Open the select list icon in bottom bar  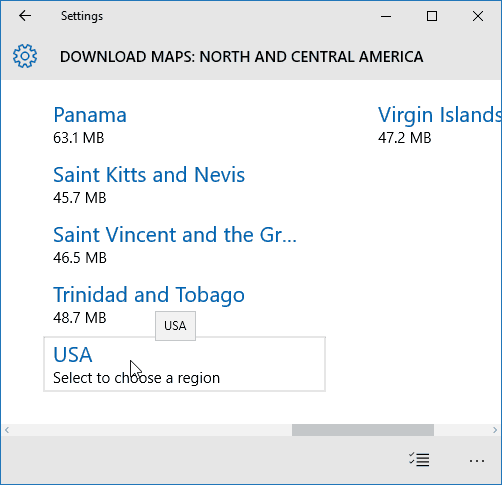point(419,460)
